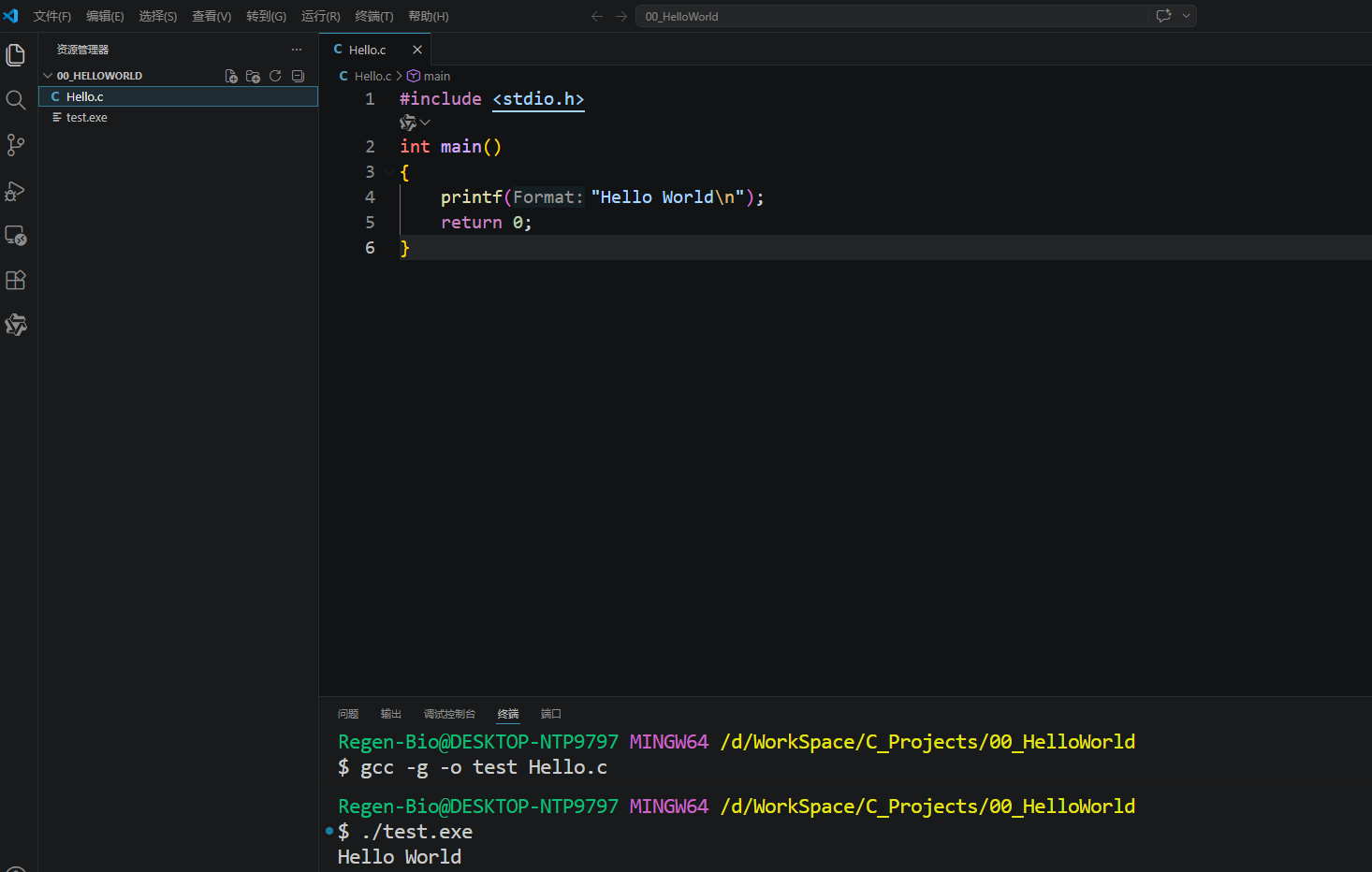Image resolution: width=1372 pixels, height=872 pixels.
Task: Click the 资源管理器 panel title
Action: (x=82, y=50)
